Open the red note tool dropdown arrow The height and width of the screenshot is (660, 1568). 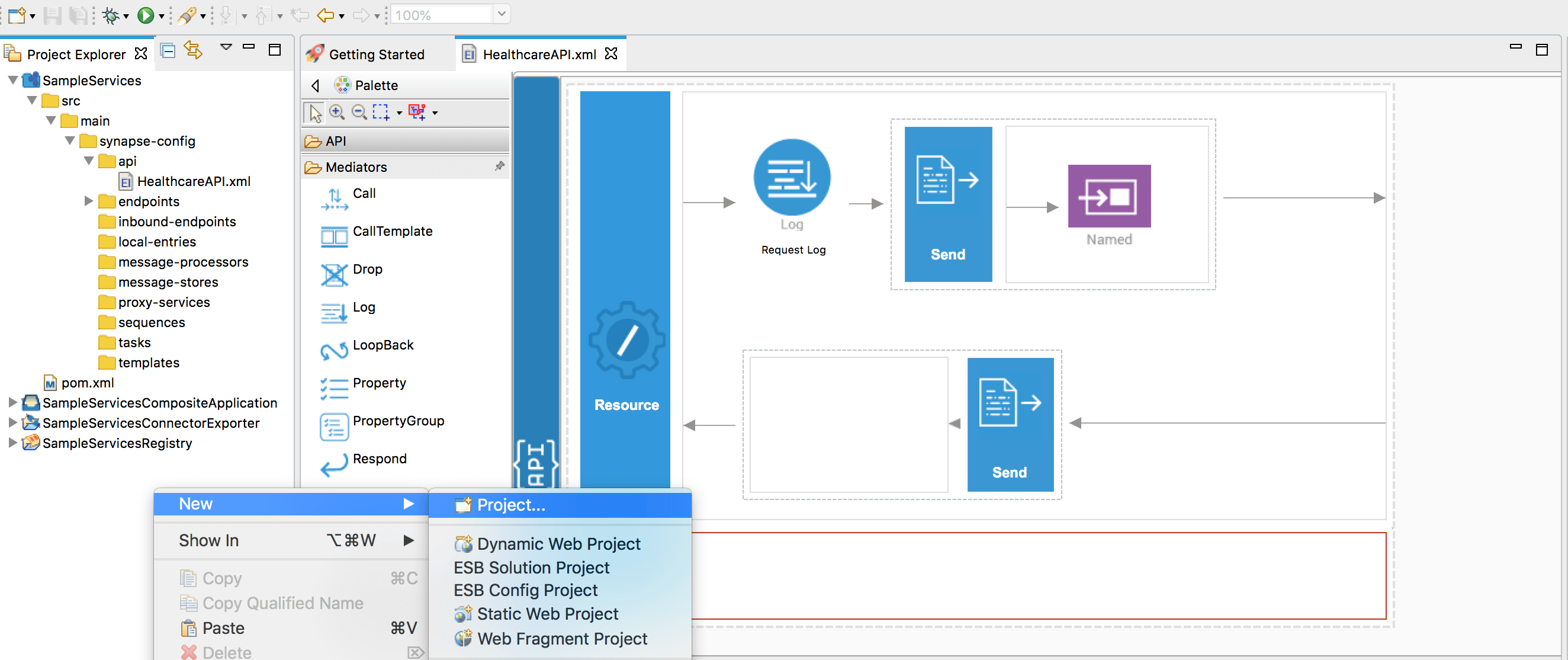pyautogui.click(x=435, y=113)
